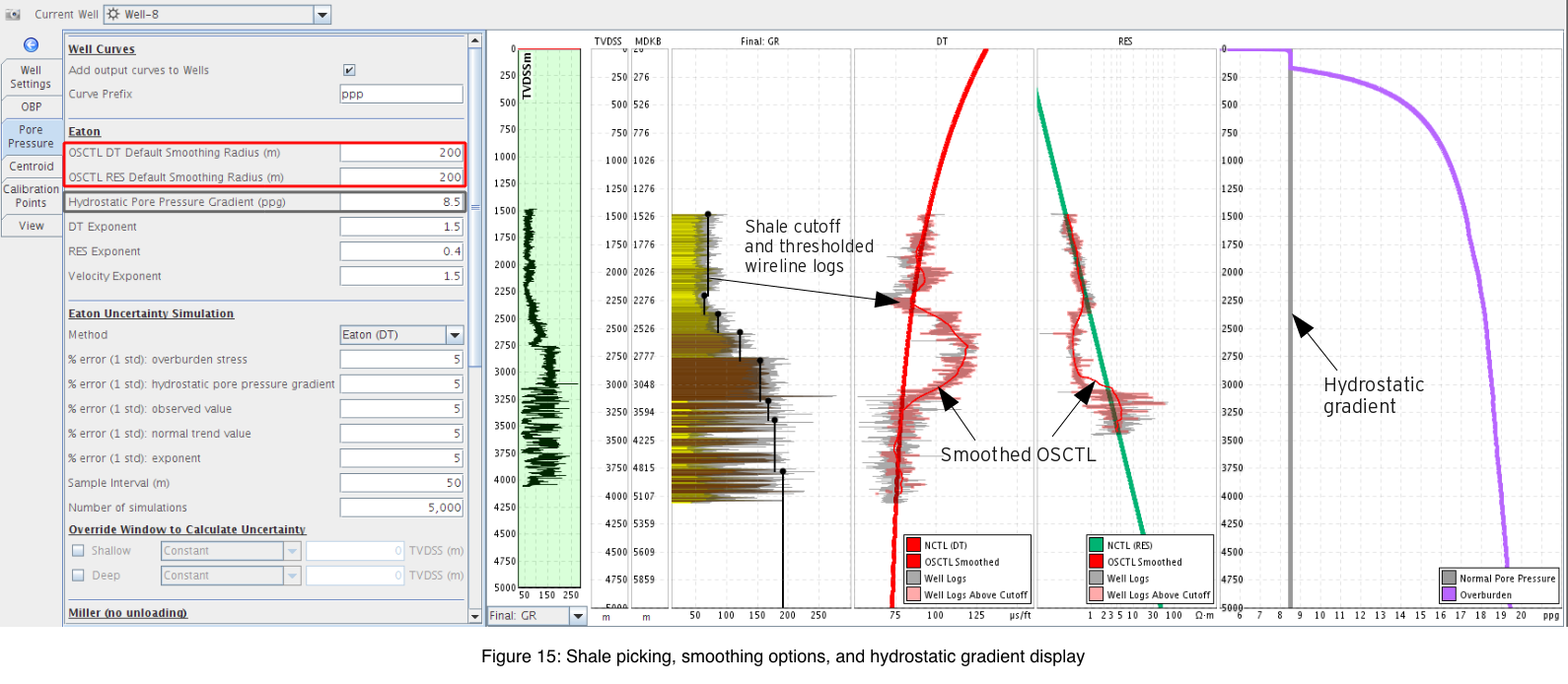The image size is (1568, 684).
Task: Click the camera icon beside Current Well
Action: pos(13,15)
